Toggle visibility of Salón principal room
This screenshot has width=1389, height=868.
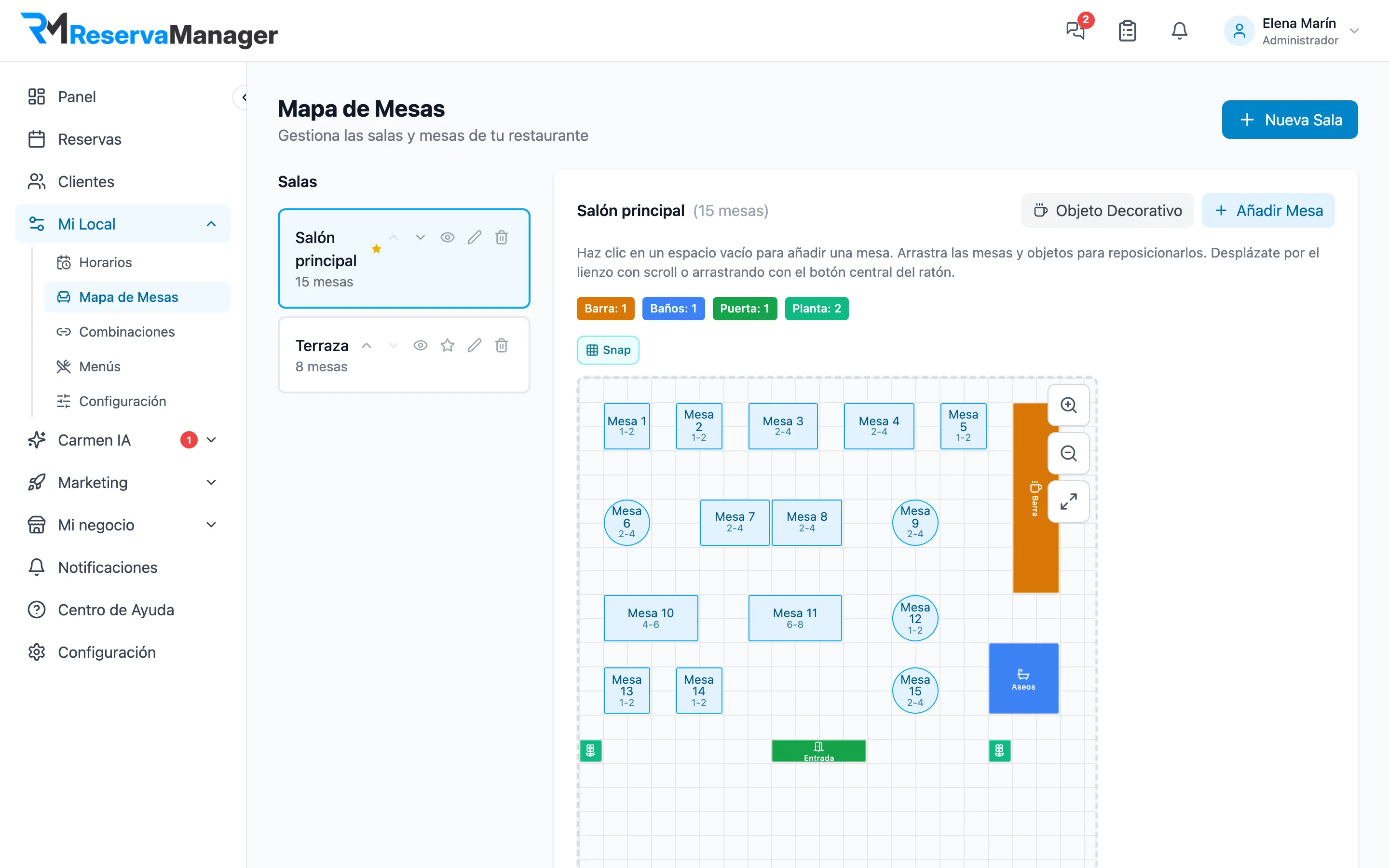(447, 237)
